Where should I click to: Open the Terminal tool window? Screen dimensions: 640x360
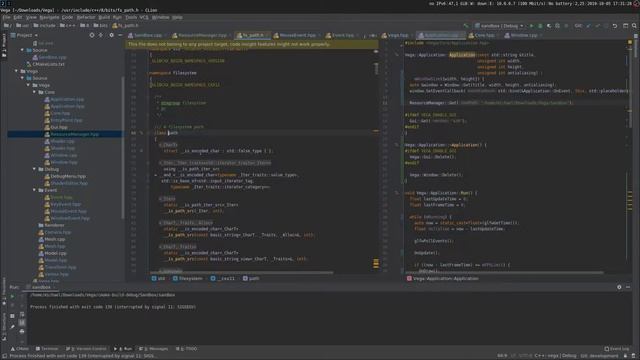47,349
